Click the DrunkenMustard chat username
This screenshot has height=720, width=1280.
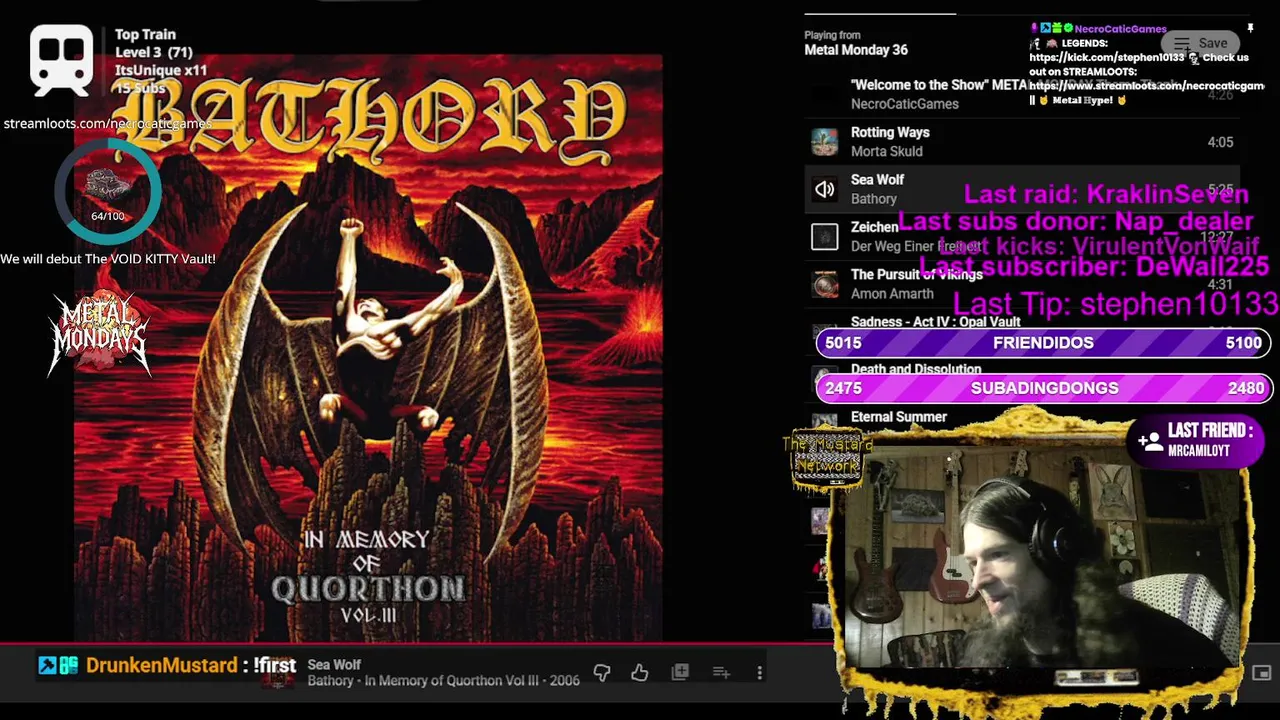coord(161,665)
